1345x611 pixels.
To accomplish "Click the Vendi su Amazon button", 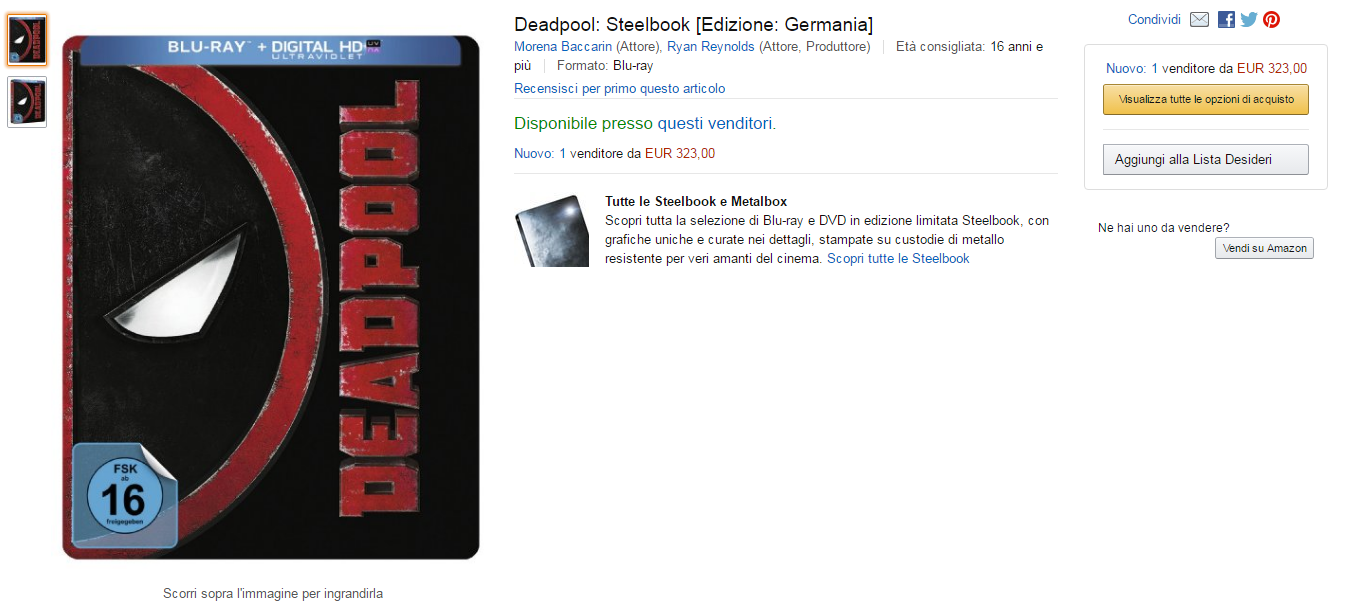I will 1264,248.
